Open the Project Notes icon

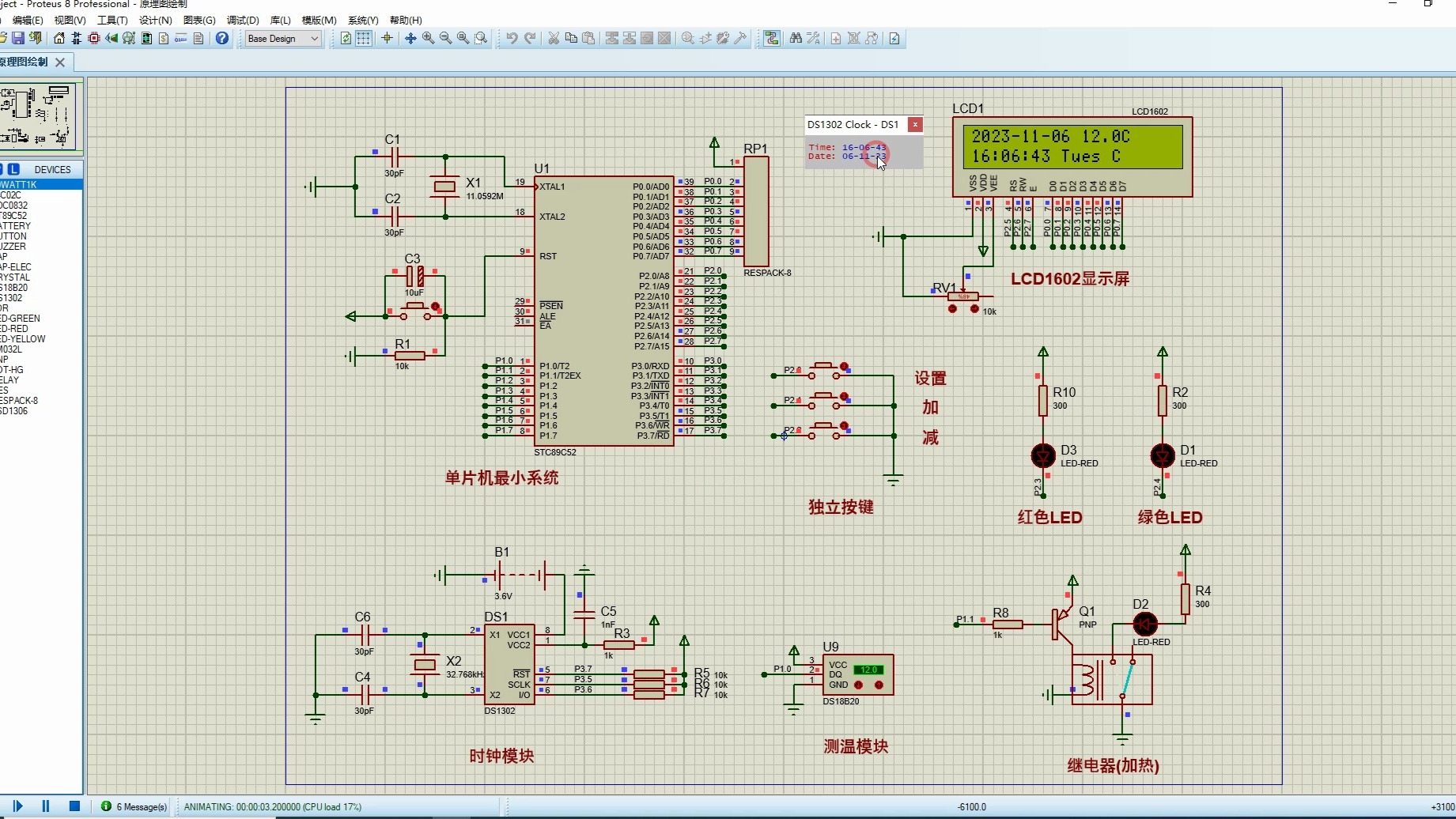click(199, 38)
